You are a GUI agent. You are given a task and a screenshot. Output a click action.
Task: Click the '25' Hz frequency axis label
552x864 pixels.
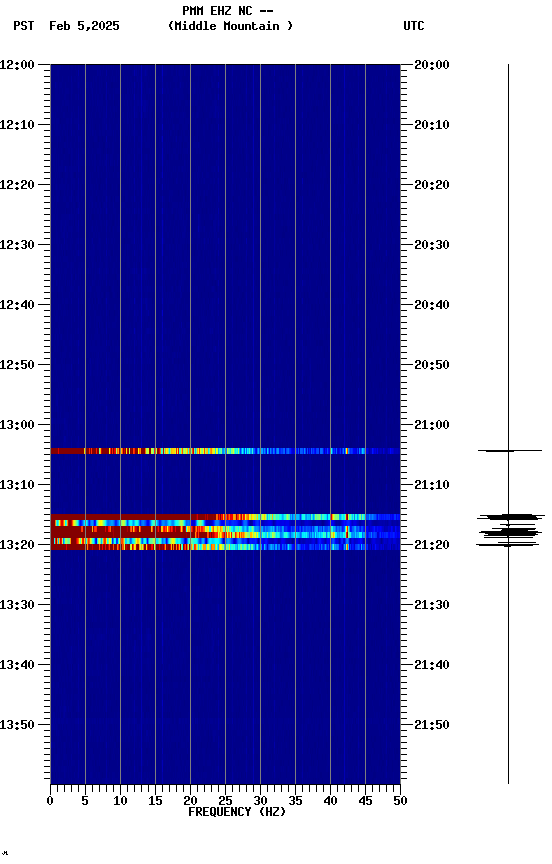(x=225, y=801)
